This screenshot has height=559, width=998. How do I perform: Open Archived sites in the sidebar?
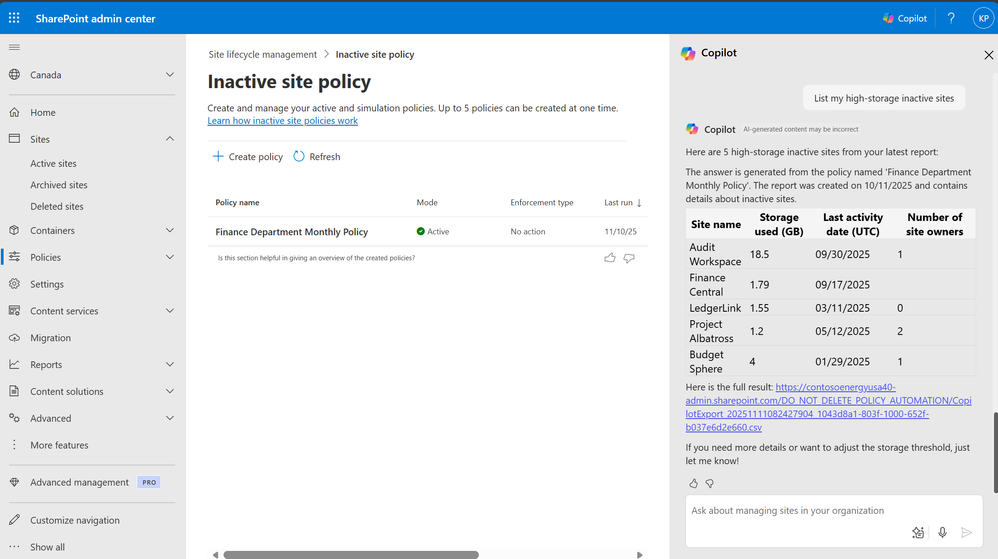pos(59,185)
